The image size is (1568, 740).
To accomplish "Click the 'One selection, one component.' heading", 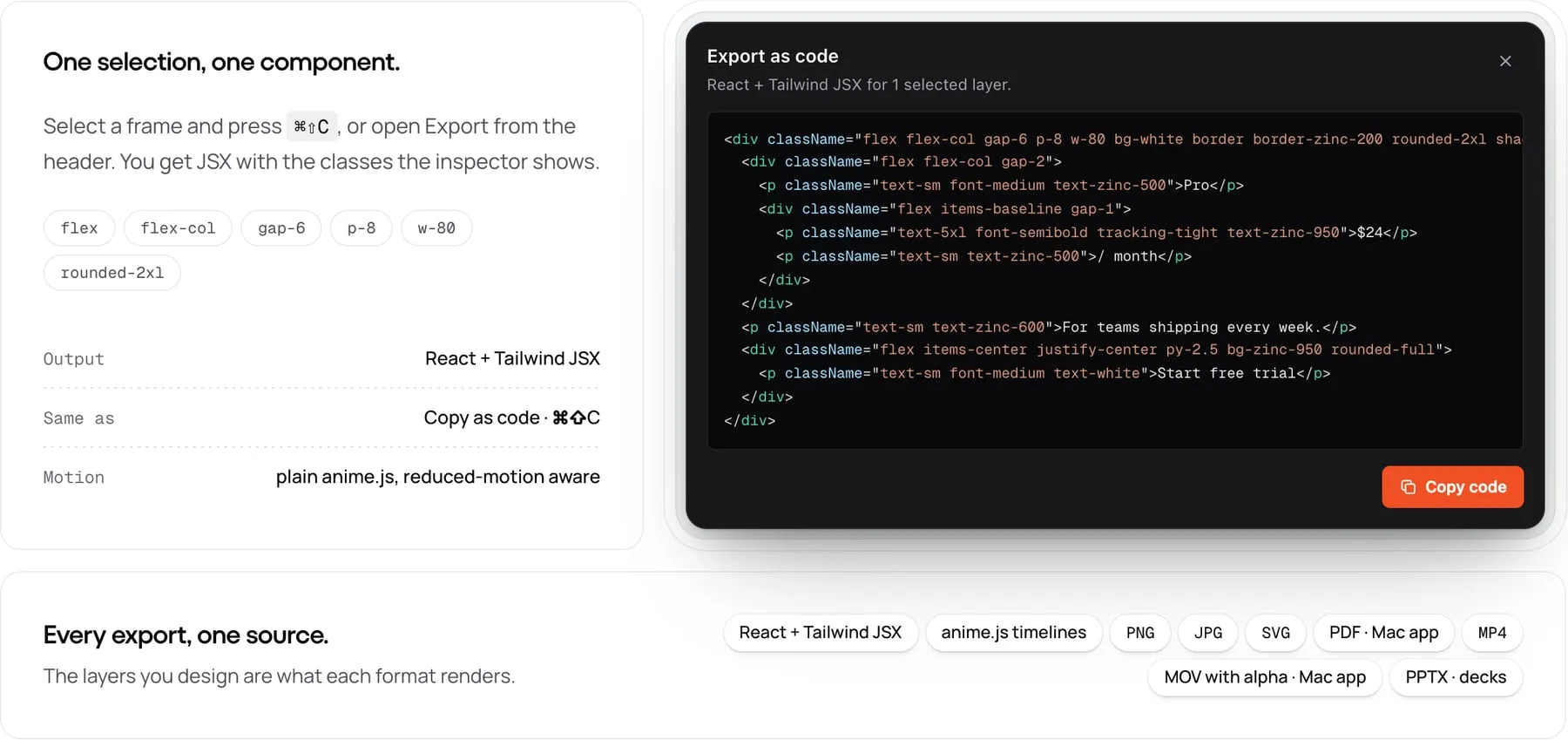I will (221, 62).
